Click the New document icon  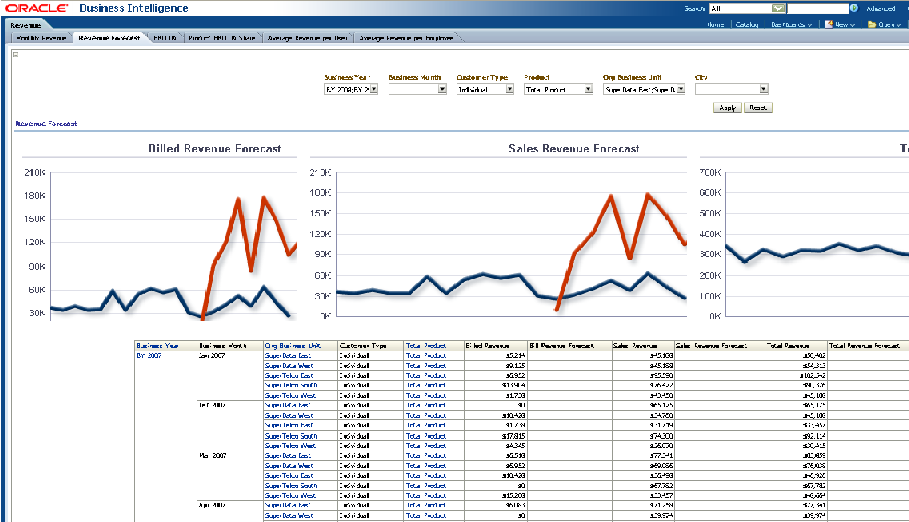(x=829, y=24)
